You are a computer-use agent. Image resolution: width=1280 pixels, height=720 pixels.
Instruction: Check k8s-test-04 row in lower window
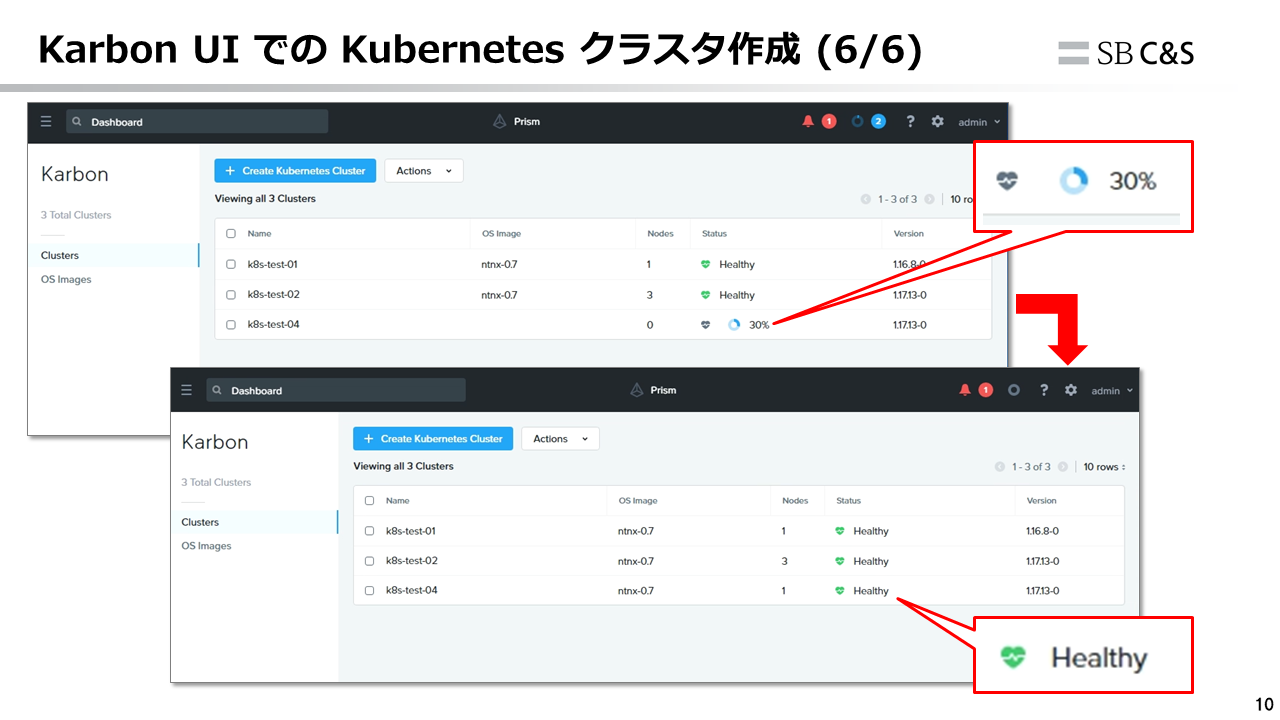369,591
